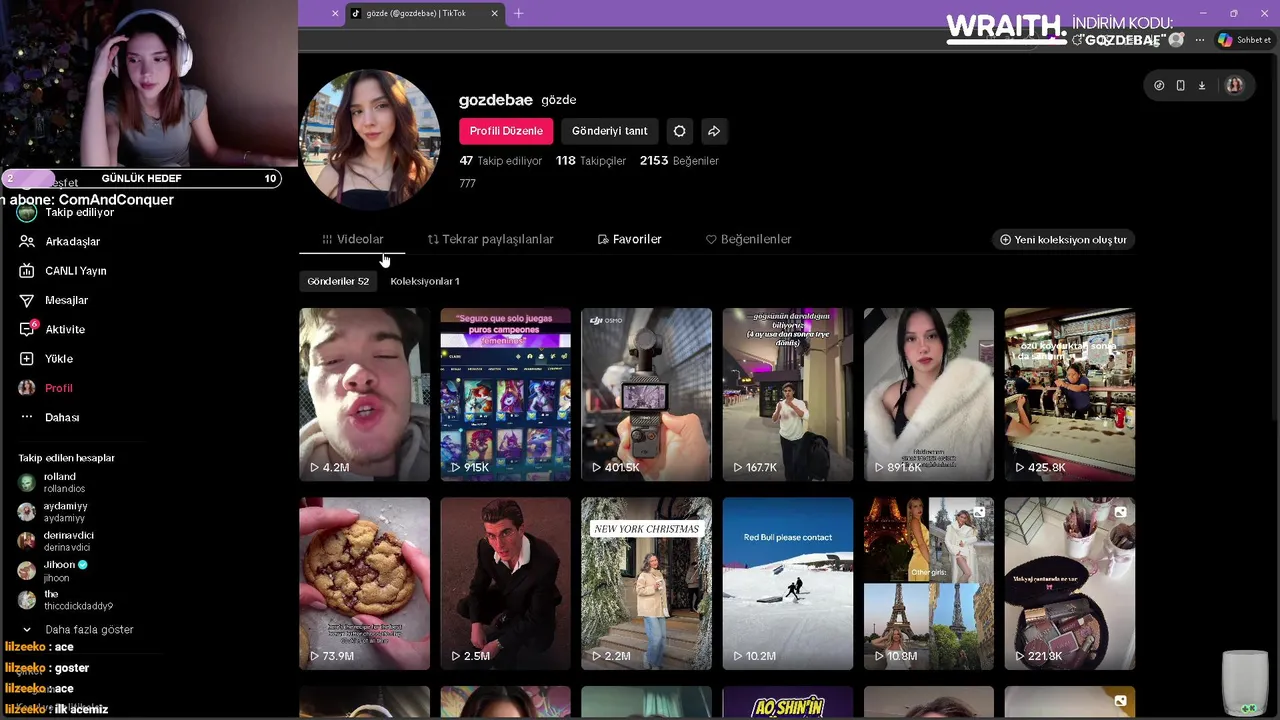Click the 2153 Beğeniler count
Screen dimensions: 1280x720
(x=679, y=161)
